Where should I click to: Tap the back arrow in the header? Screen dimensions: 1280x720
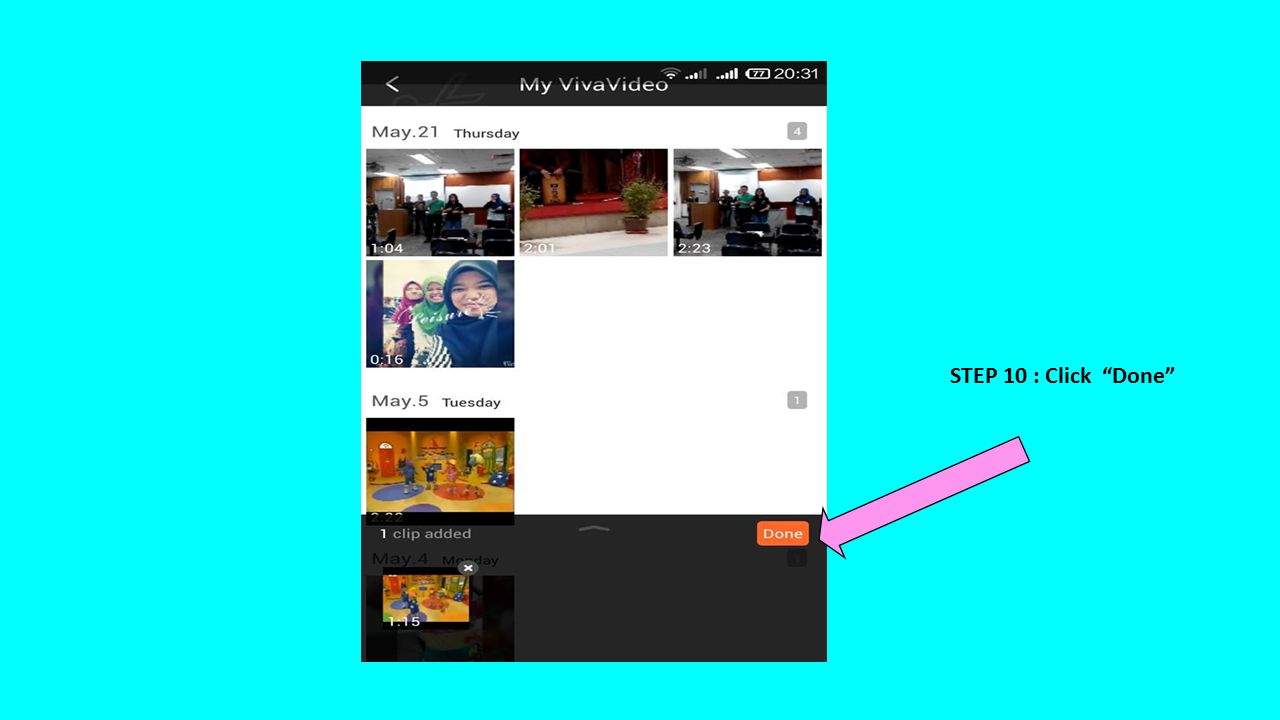click(x=392, y=84)
